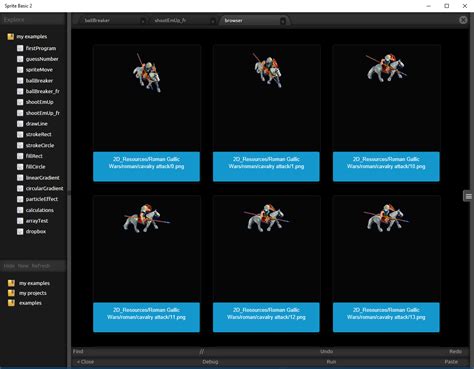The width and height of the screenshot is (474, 369).
Task: Close the browser tab with its small button
Action: click(283, 21)
